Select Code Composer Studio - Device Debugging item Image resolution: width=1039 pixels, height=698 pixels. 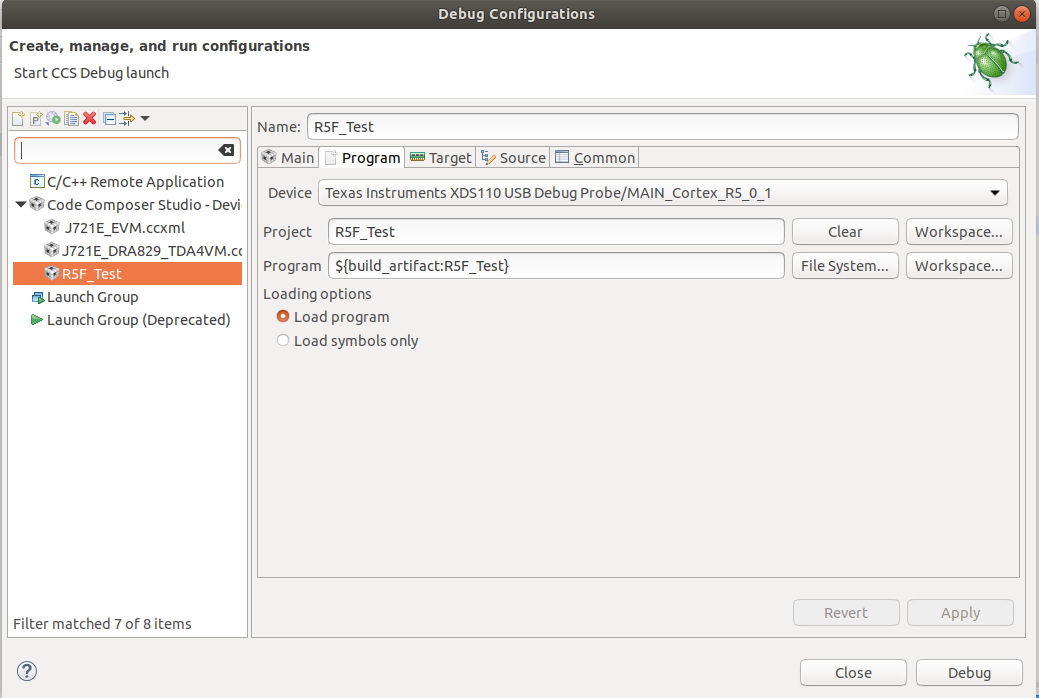tap(143, 205)
